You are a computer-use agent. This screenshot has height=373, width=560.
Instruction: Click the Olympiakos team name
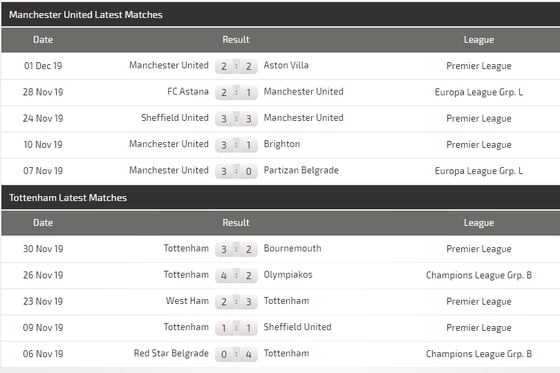coord(288,275)
